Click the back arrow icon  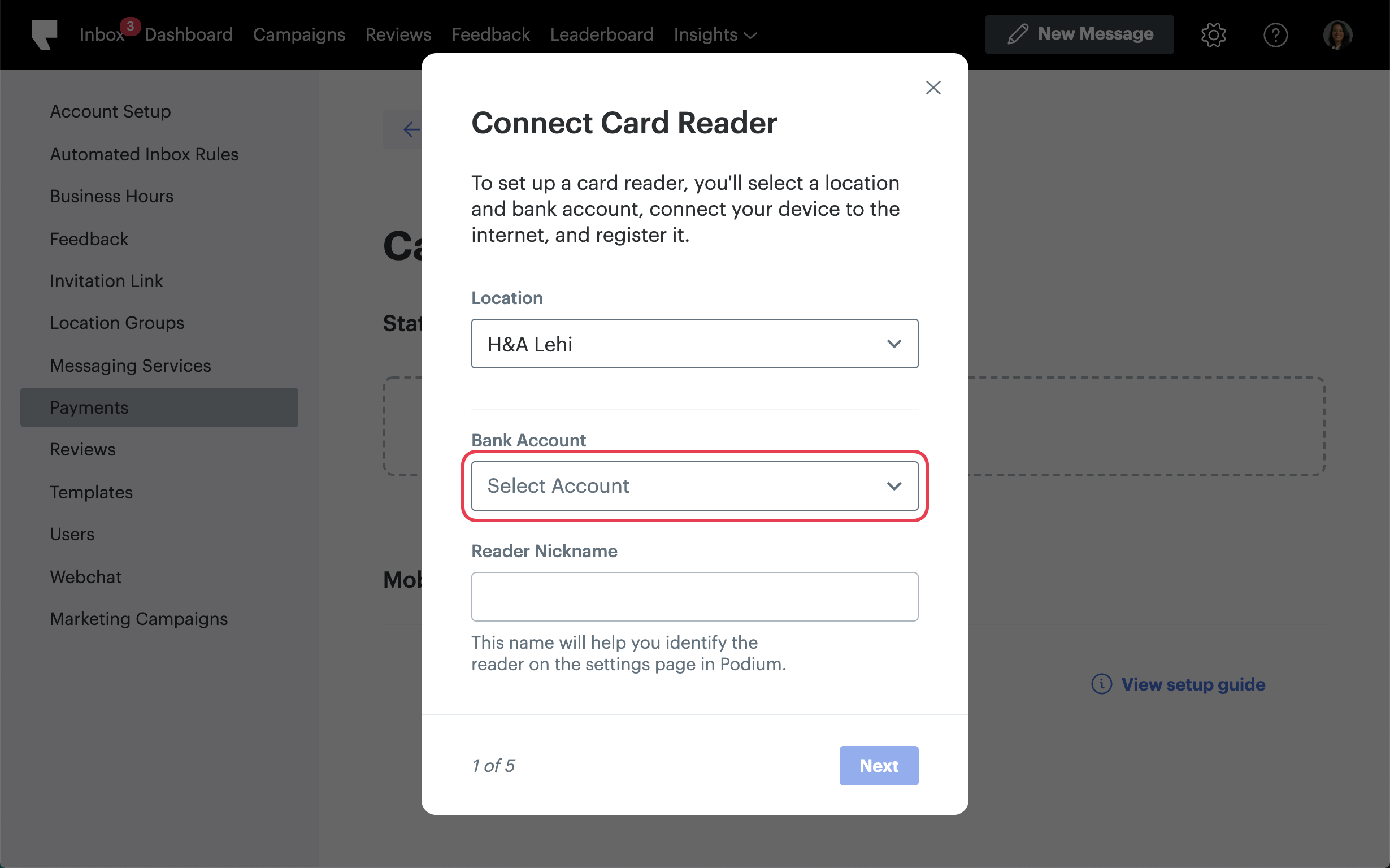411,129
